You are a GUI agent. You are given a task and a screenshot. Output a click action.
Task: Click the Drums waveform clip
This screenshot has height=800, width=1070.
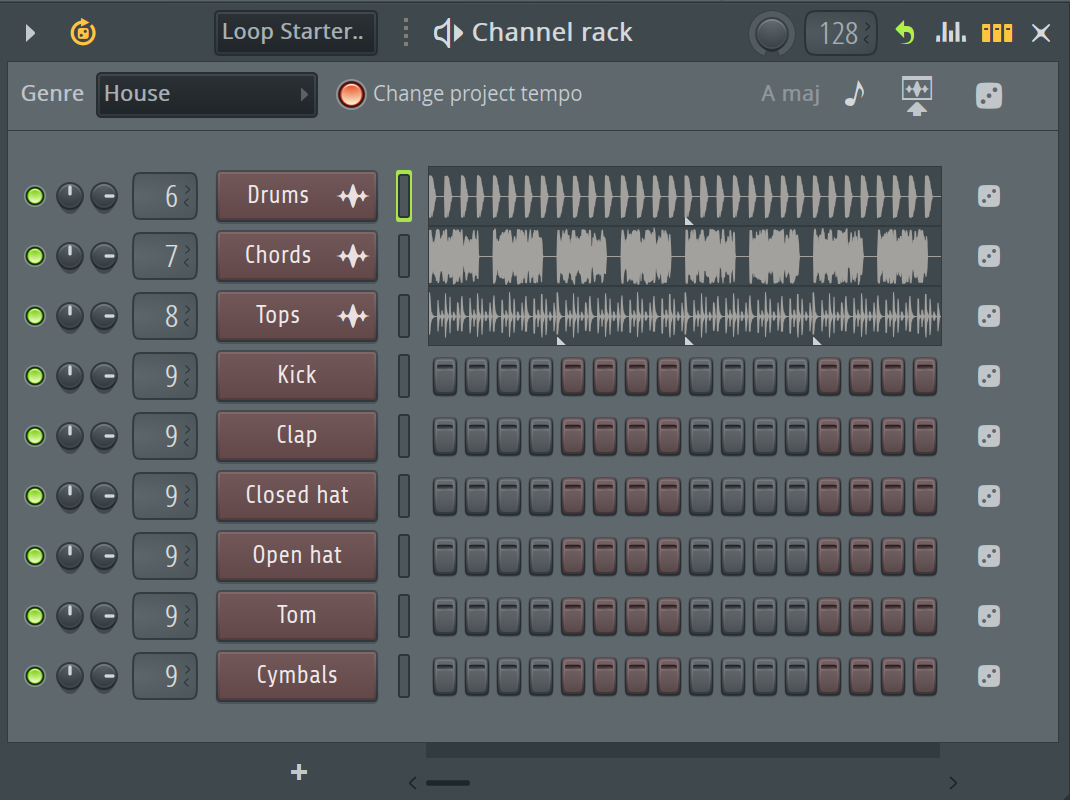click(x=684, y=196)
